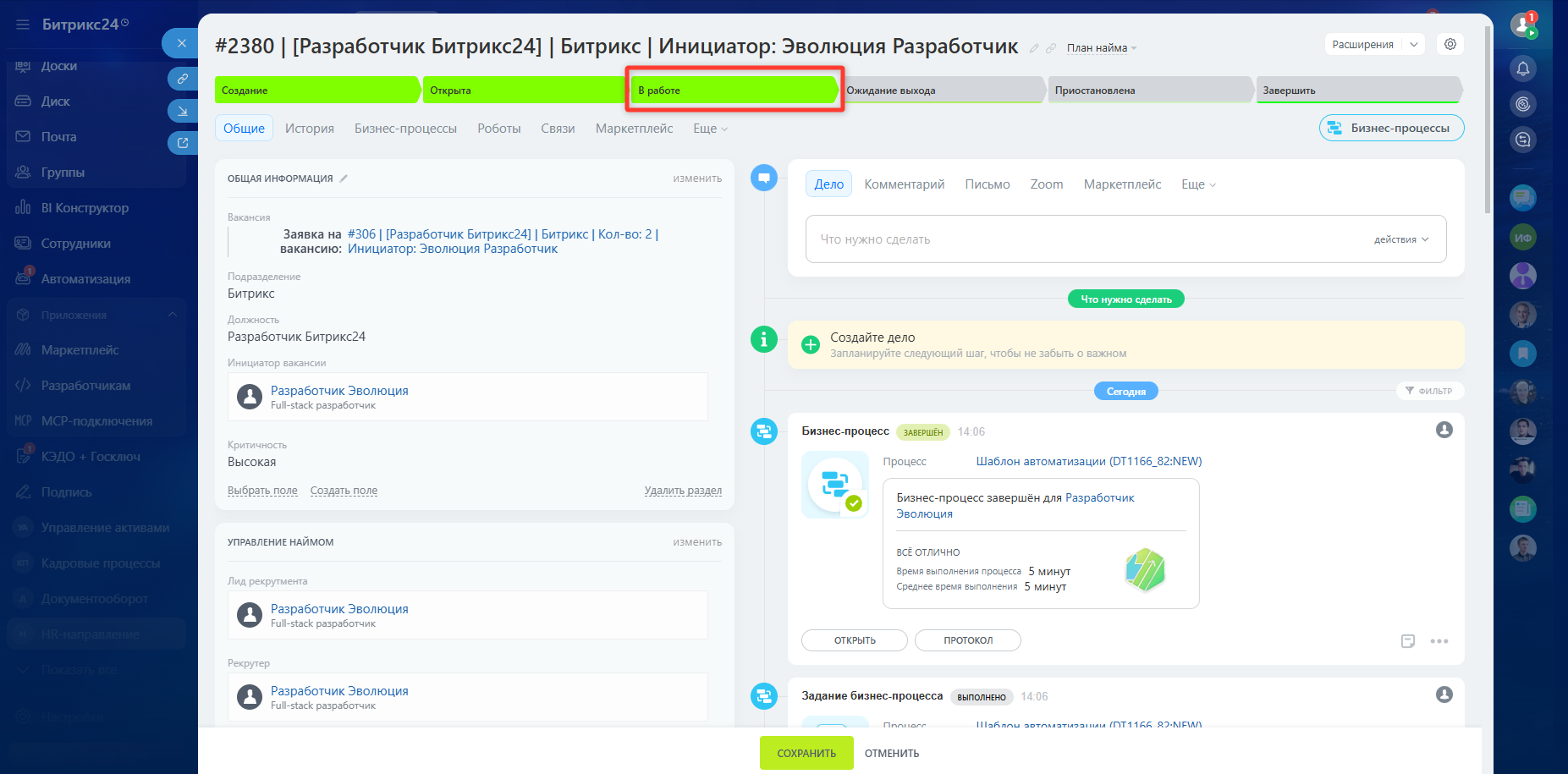Open chat exchange icon in right bar
This screenshot has height=774, width=1568.
[1523, 140]
